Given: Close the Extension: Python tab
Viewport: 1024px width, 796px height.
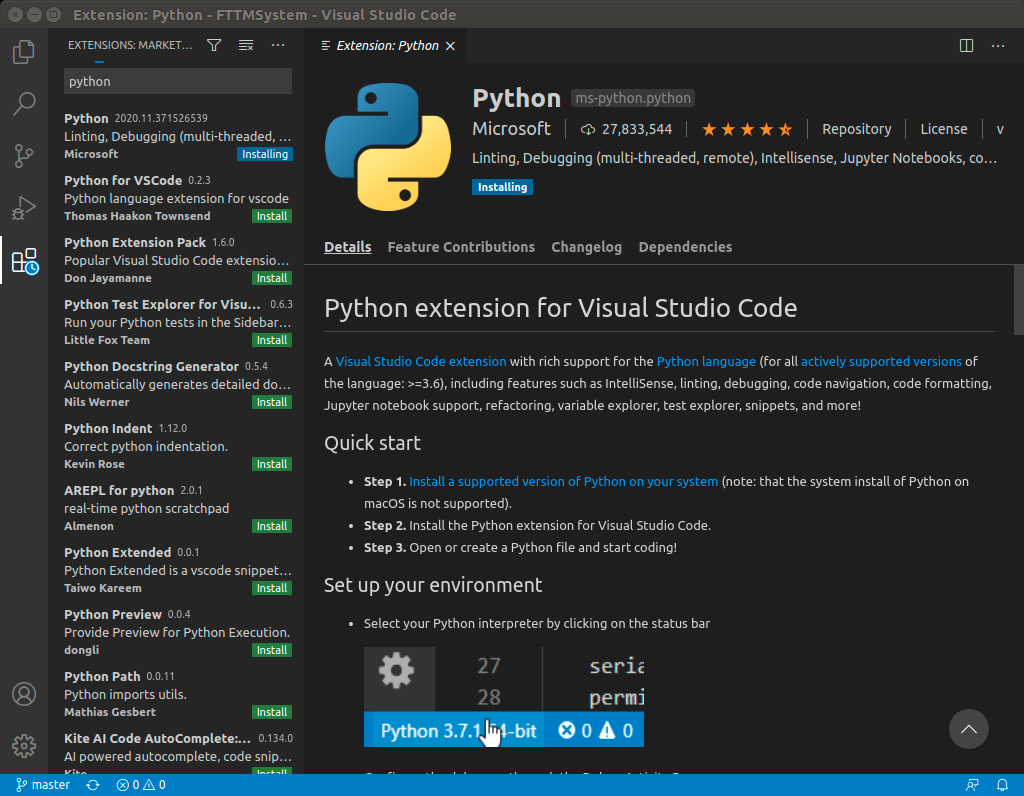Looking at the screenshot, I should [450, 46].
